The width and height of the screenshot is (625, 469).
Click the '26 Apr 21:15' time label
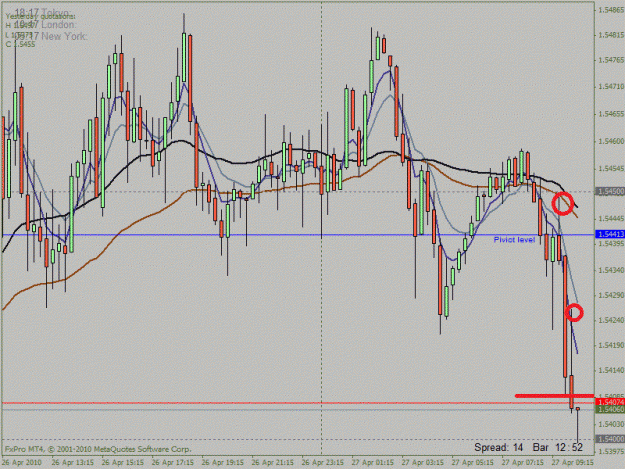tap(273, 463)
